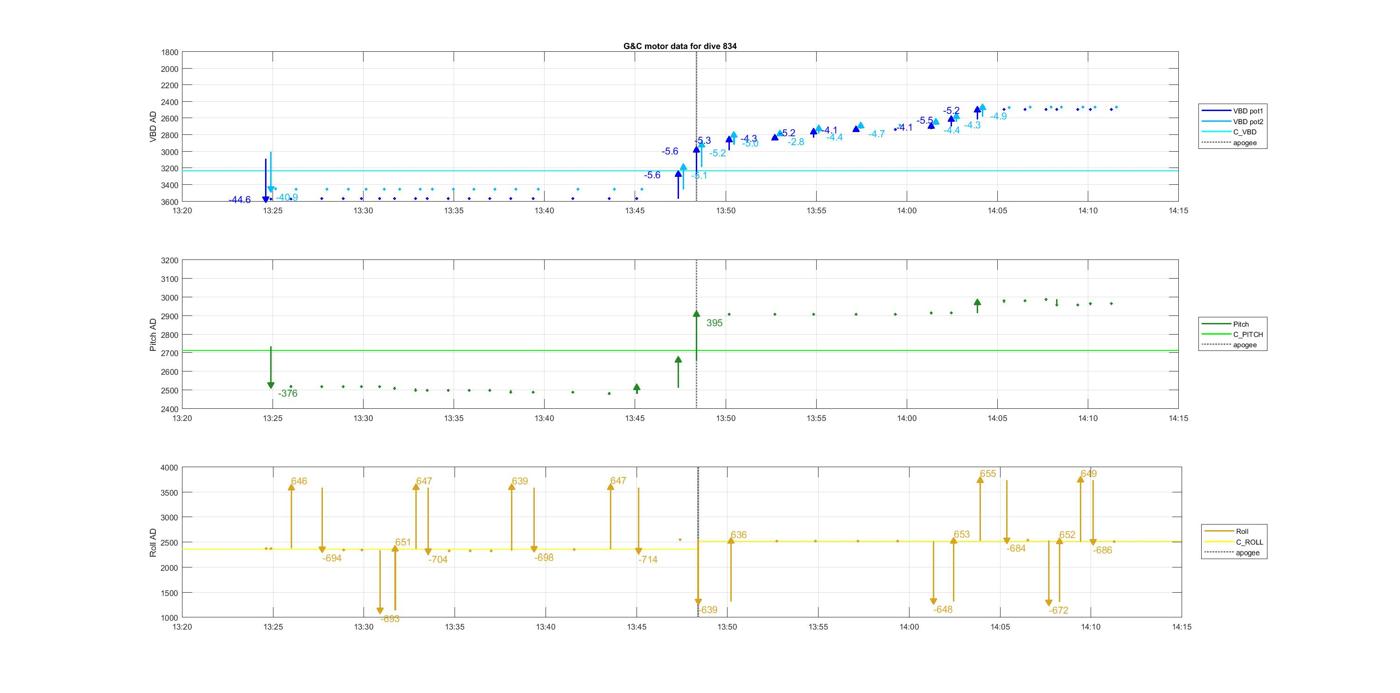Viewport: 1400px width, 693px height.
Task: Click the "VBD AD" y-axis label
Action: 153,127
